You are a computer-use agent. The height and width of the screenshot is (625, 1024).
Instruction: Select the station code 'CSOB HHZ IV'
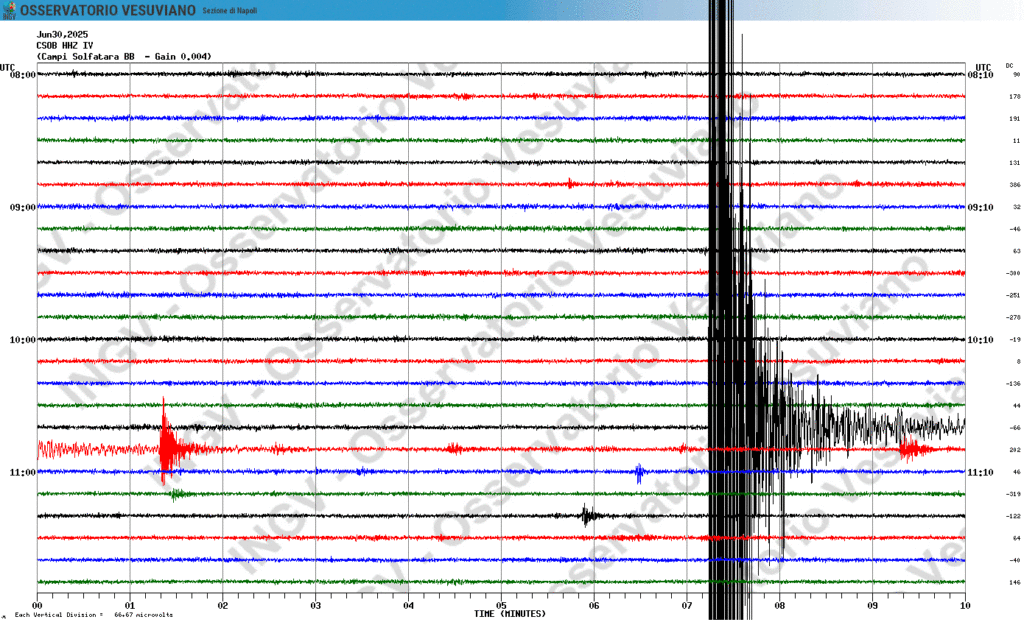click(65, 46)
